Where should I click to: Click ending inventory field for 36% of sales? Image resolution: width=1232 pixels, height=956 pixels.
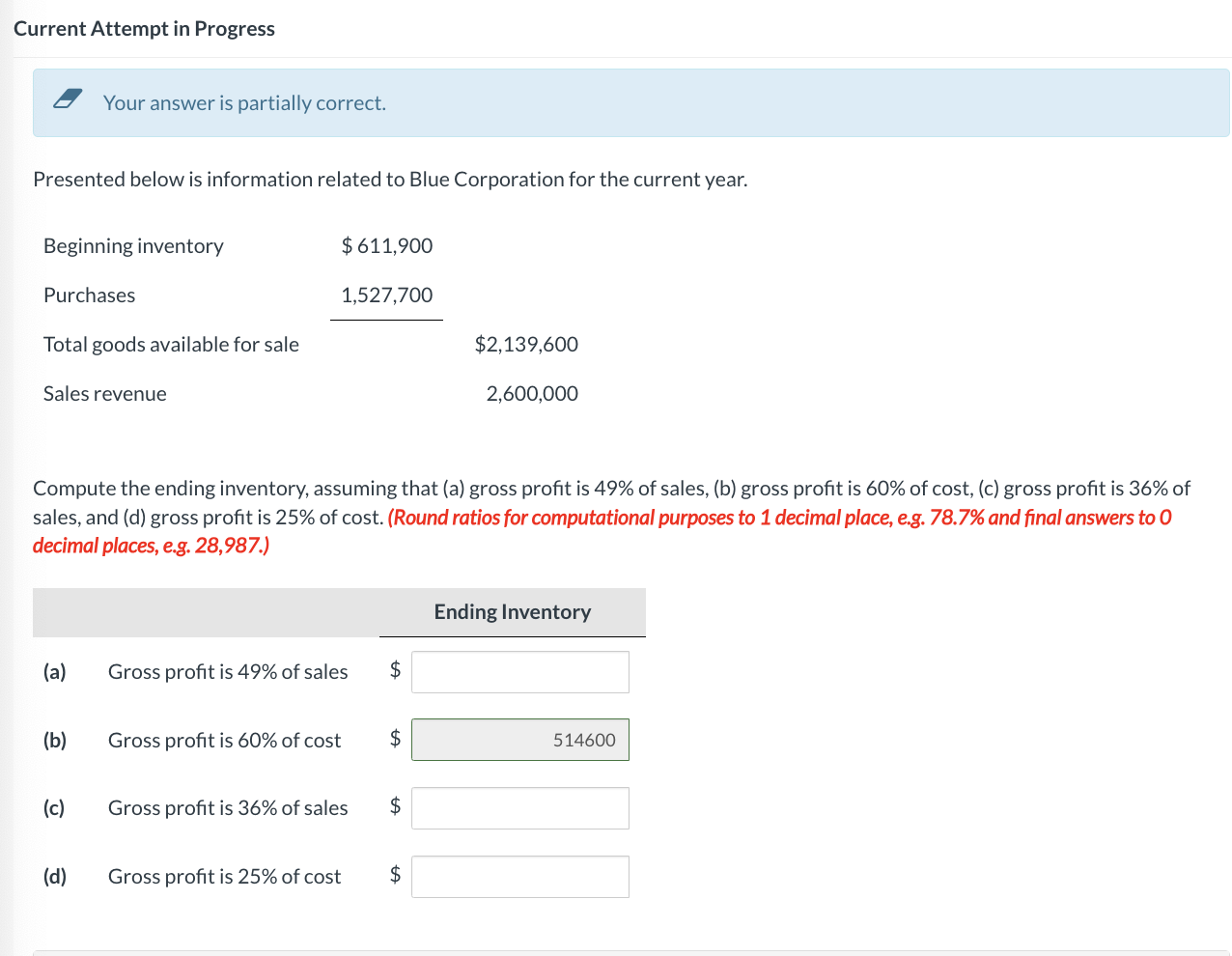(x=520, y=808)
